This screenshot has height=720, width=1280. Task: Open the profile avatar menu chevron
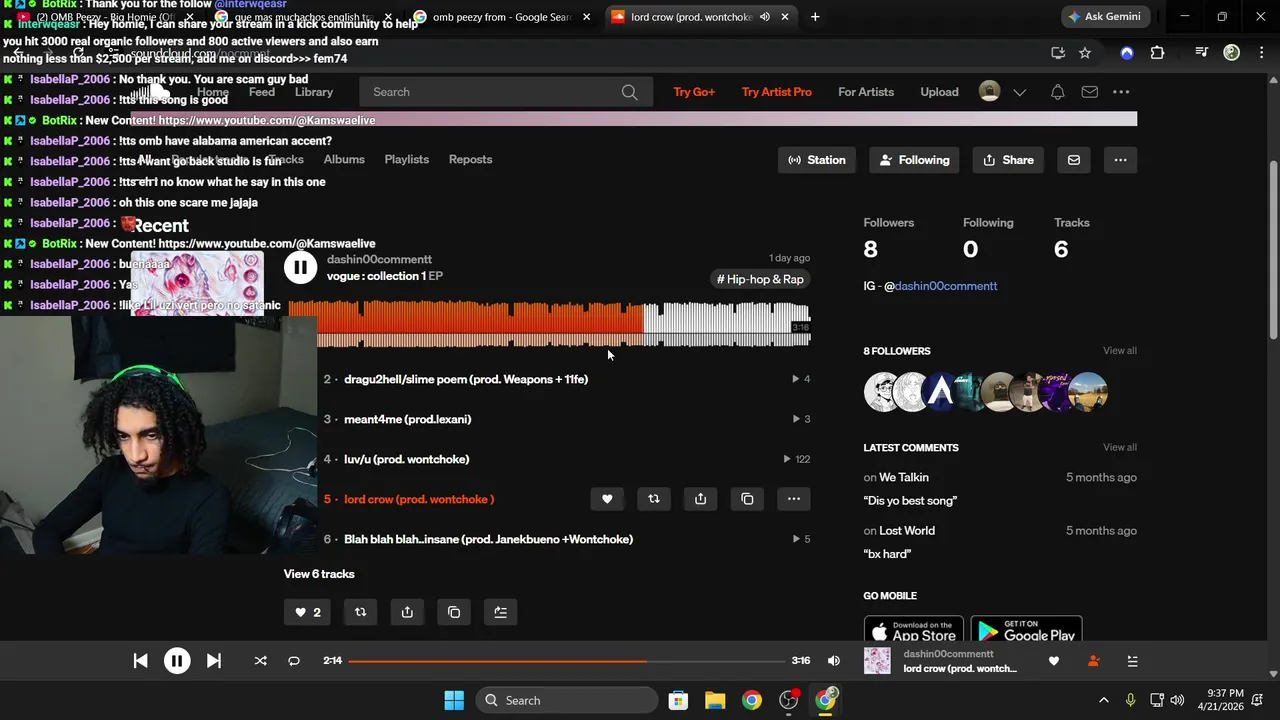point(1019,92)
